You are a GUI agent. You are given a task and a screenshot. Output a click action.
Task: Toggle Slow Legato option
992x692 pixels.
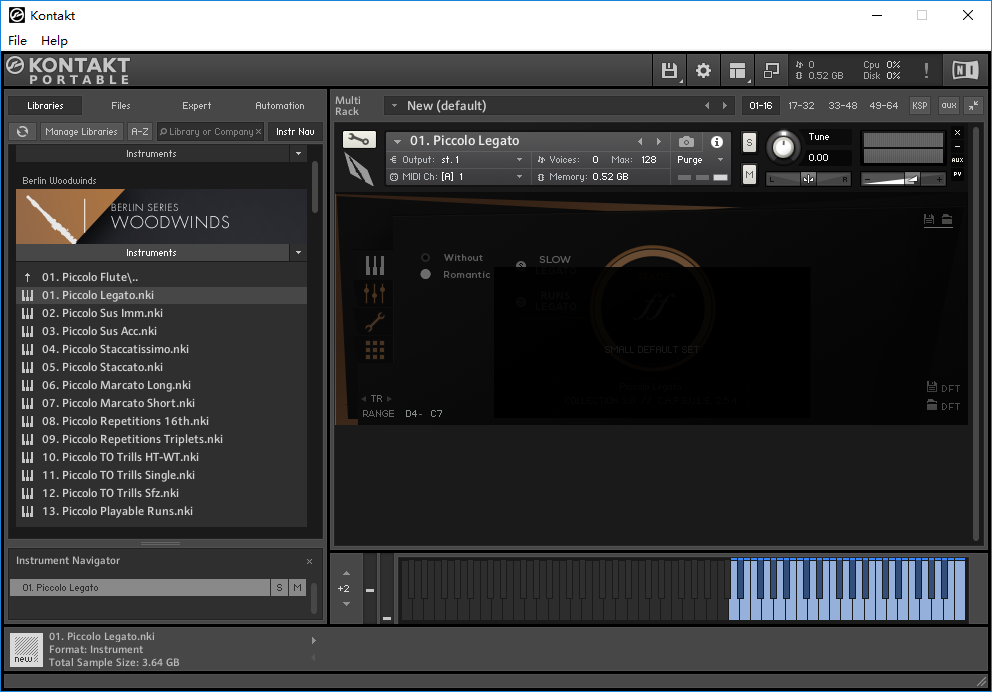point(521,265)
